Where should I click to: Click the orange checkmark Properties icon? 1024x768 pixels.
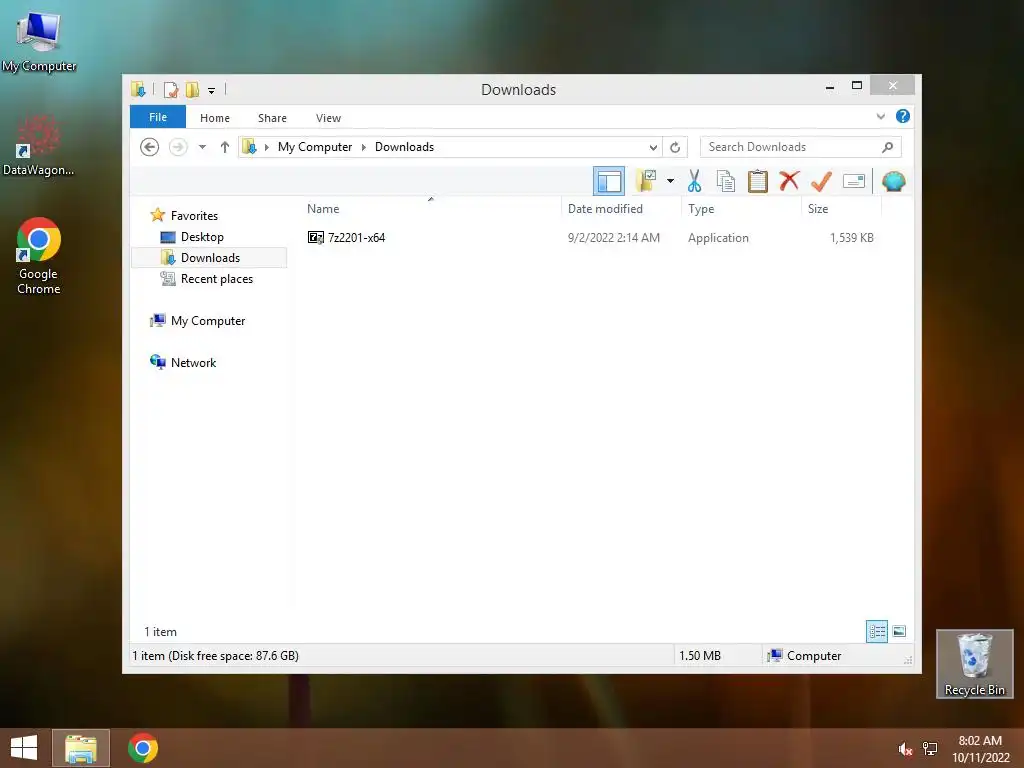822,181
